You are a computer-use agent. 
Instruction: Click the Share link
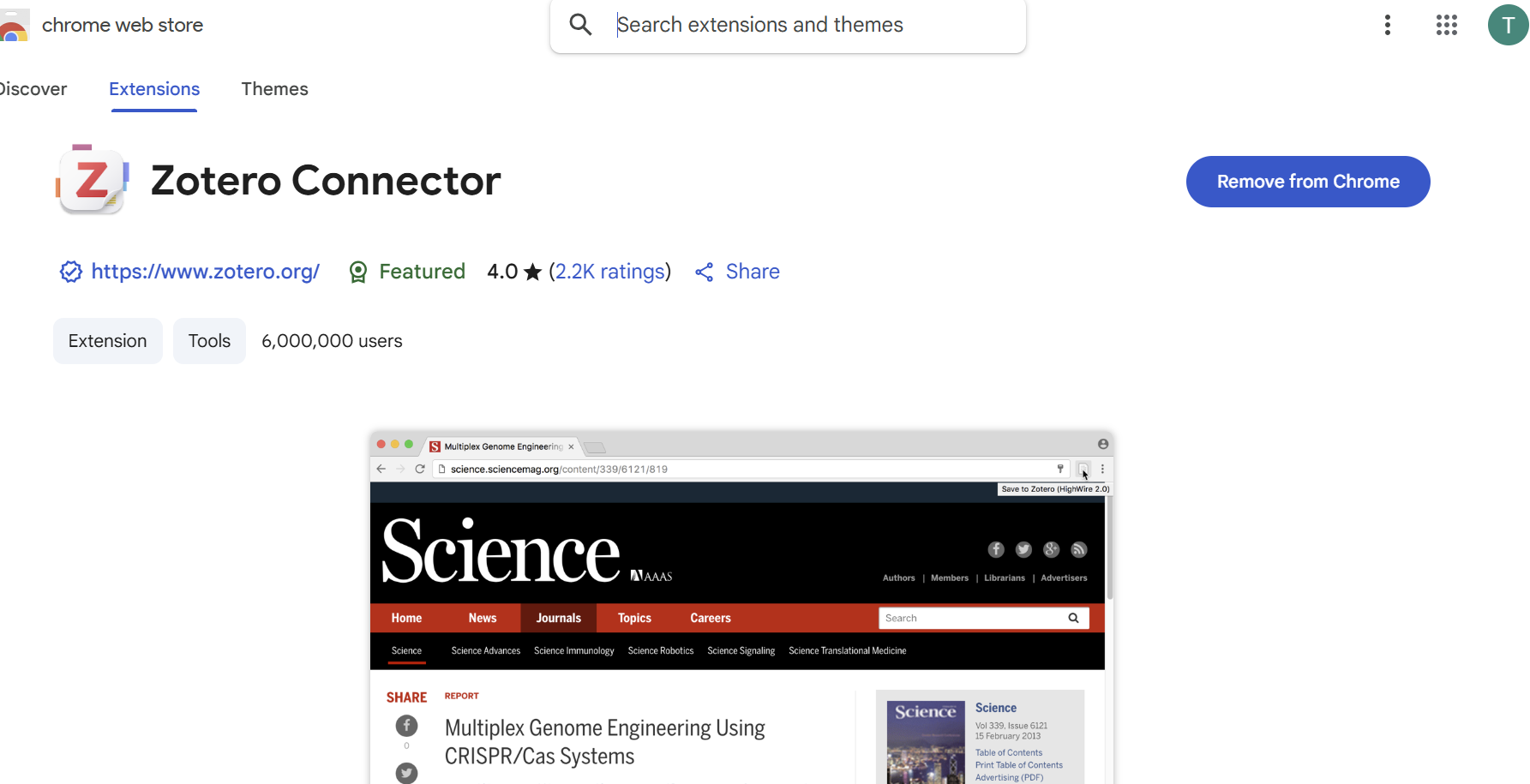pos(753,272)
